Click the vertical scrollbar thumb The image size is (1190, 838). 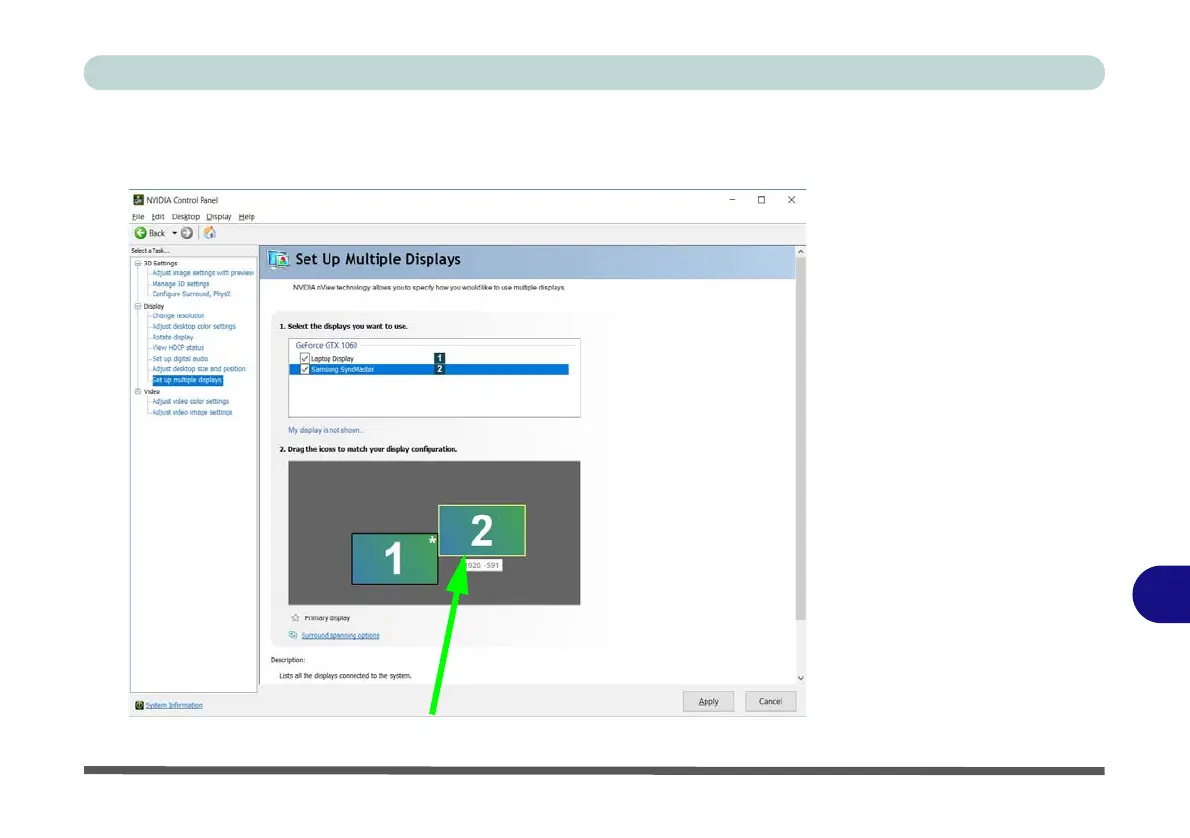800,439
